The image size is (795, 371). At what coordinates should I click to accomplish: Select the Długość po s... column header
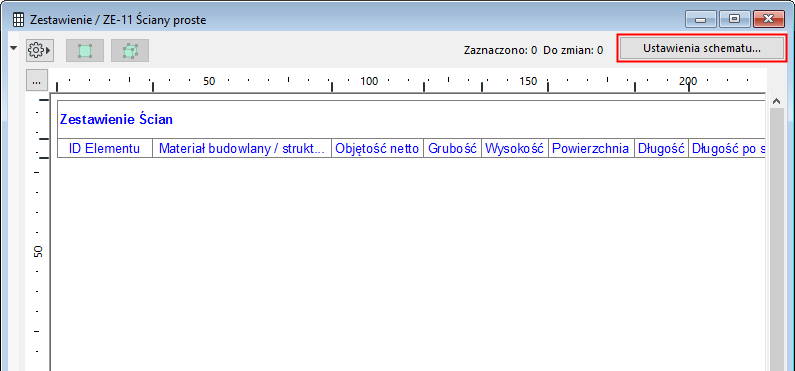pos(727,149)
